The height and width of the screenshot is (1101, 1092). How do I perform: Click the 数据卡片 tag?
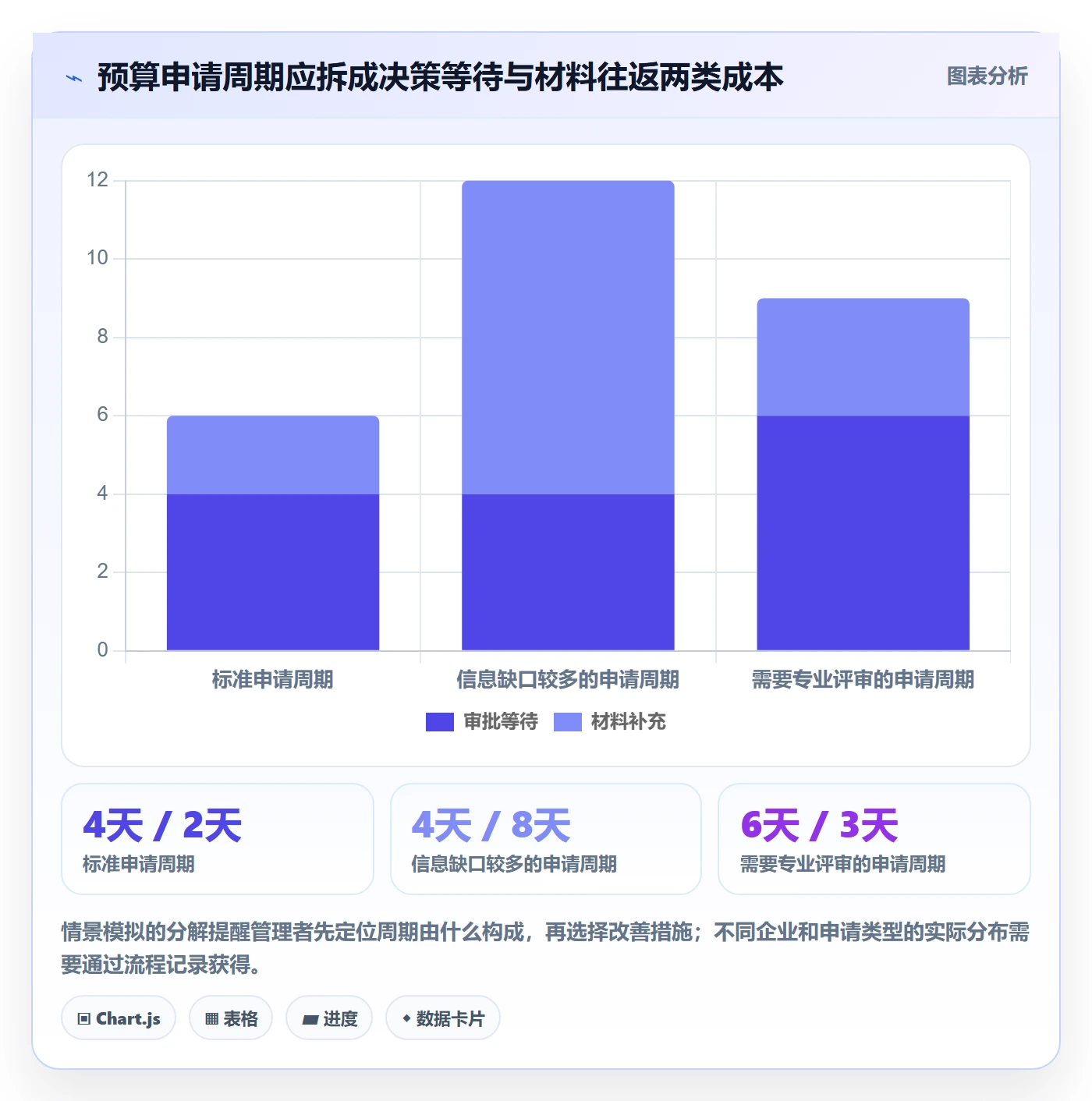(443, 1018)
